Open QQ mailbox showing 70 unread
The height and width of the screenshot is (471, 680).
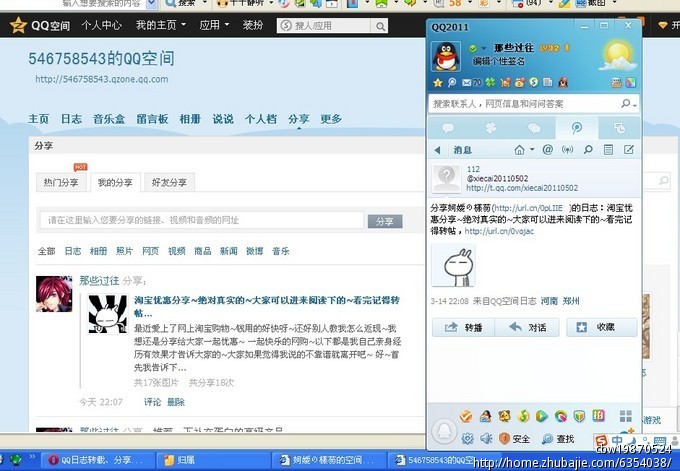tap(471, 82)
